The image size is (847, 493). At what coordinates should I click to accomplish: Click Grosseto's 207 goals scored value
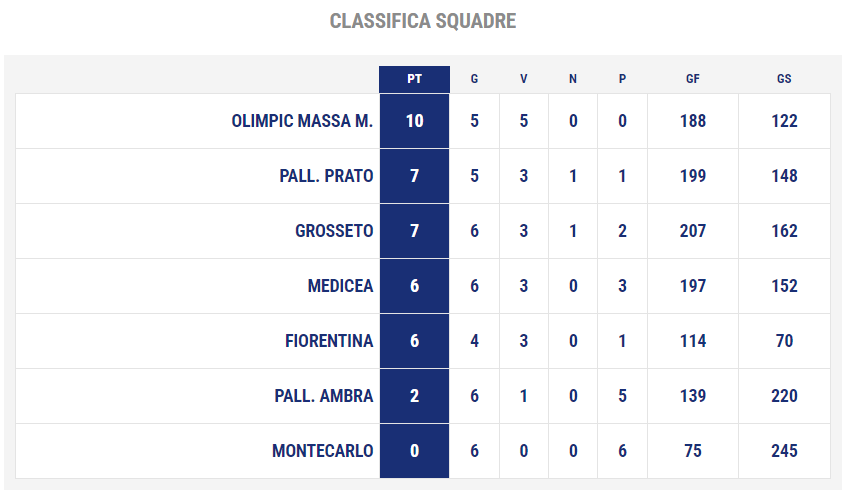click(693, 231)
